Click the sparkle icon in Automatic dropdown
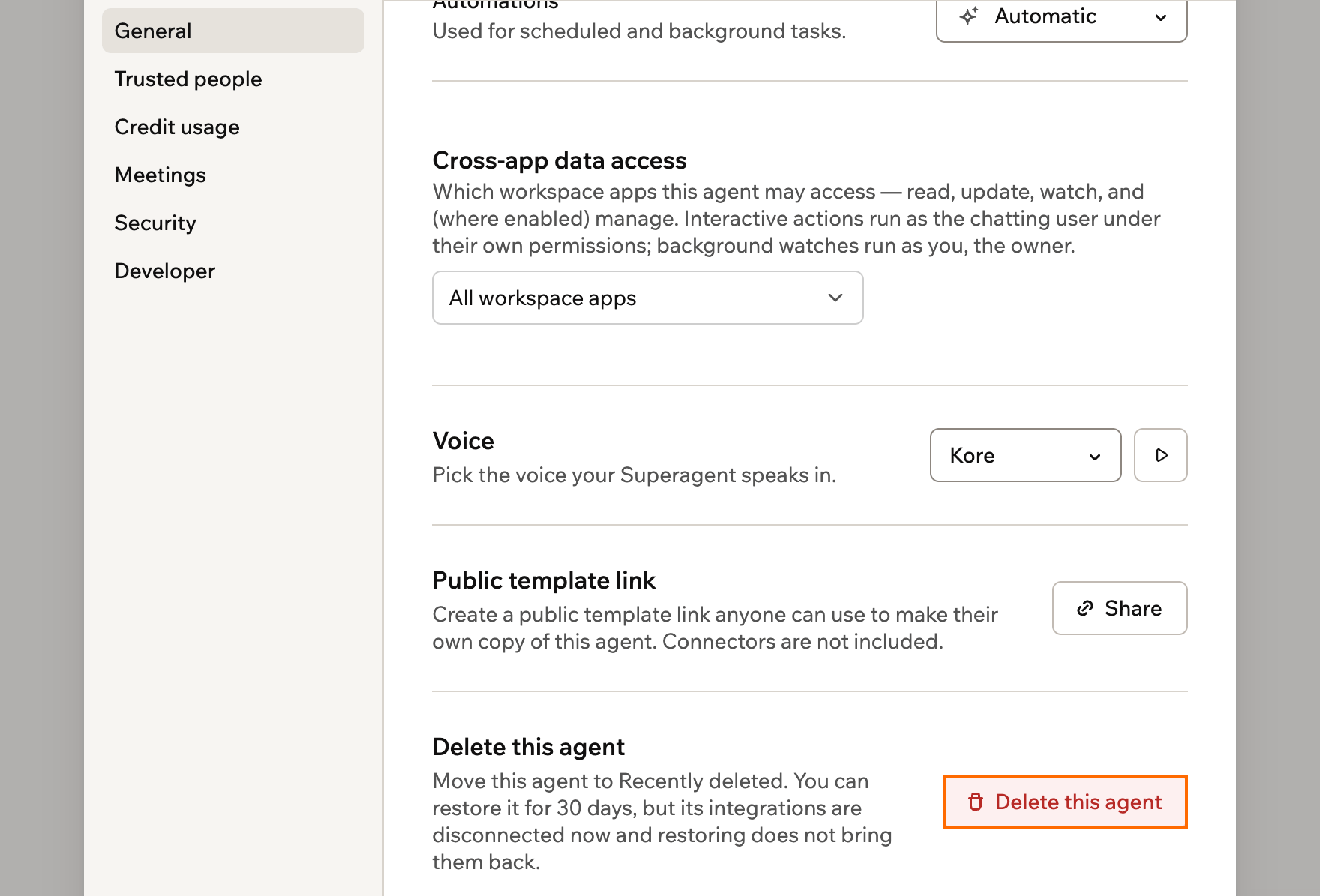1320x896 pixels. (969, 16)
